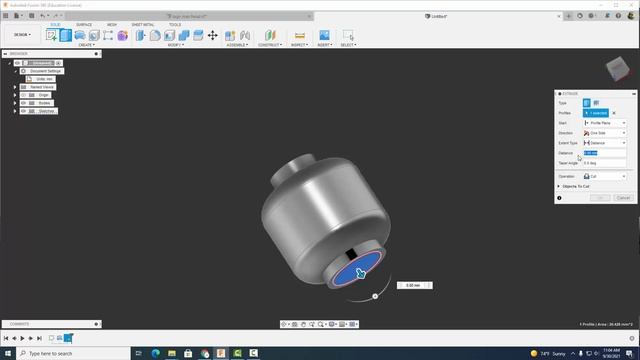The width and height of the screenshot is (640, 360).
Task: Select Thin Extrude type toggle
Action: coord(596,103)
